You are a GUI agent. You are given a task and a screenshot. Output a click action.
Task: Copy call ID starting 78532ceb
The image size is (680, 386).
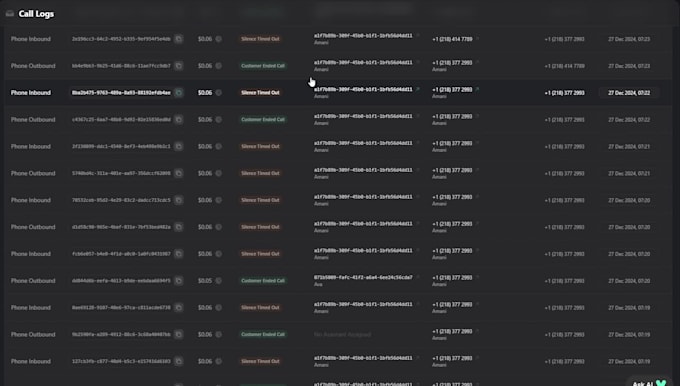tap(178, 200)
